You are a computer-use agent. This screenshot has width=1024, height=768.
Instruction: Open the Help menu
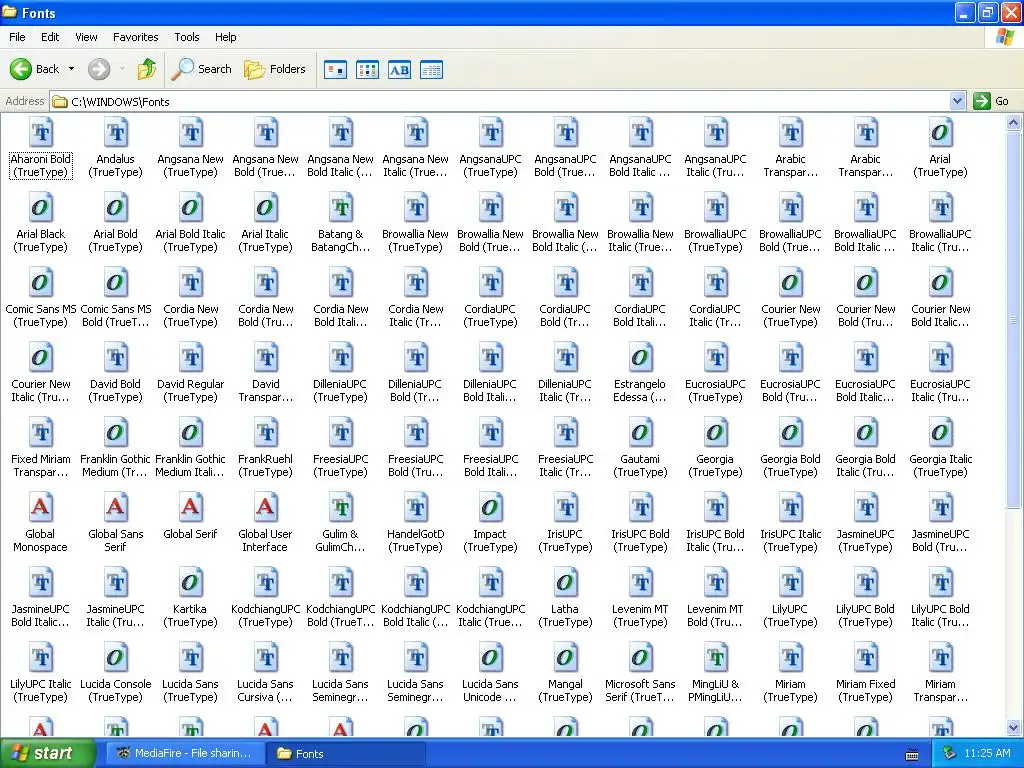tap(225, 37)
